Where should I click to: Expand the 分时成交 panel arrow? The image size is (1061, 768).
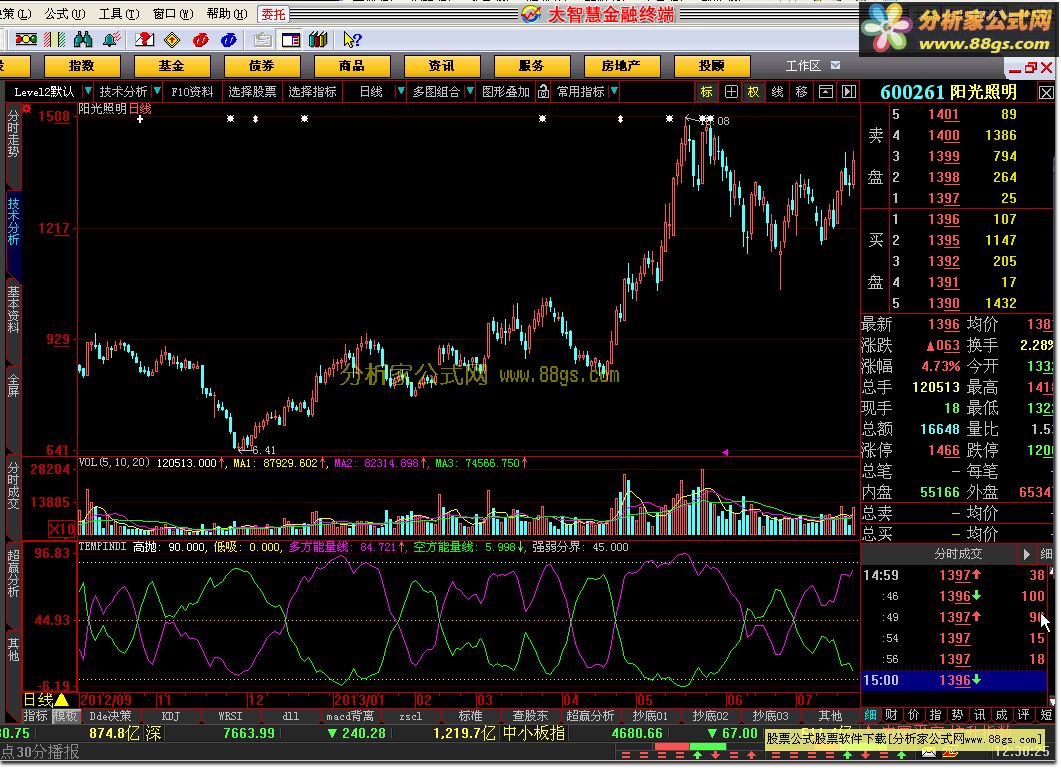click(1026, 555)
